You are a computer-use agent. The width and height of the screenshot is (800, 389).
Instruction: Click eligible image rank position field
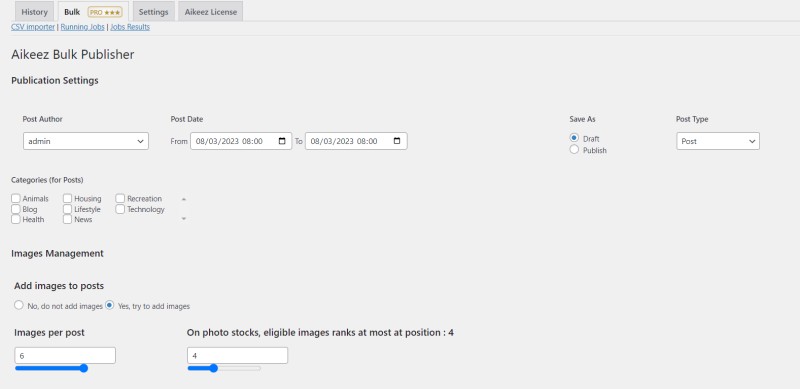pos(237,355)
